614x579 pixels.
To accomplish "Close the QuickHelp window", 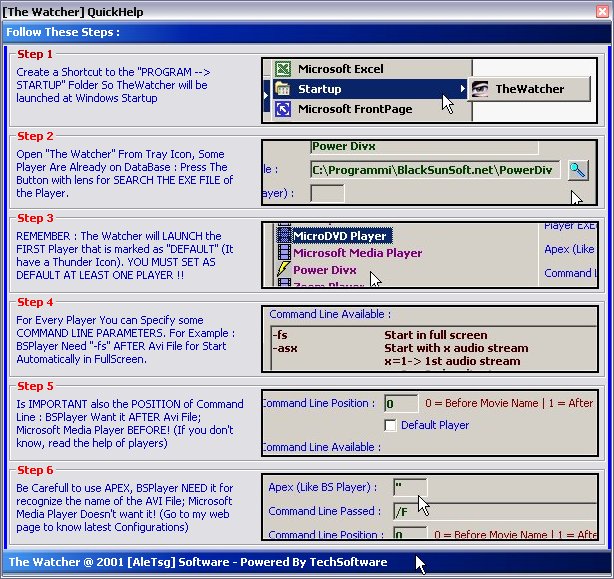I will (602, 11).
